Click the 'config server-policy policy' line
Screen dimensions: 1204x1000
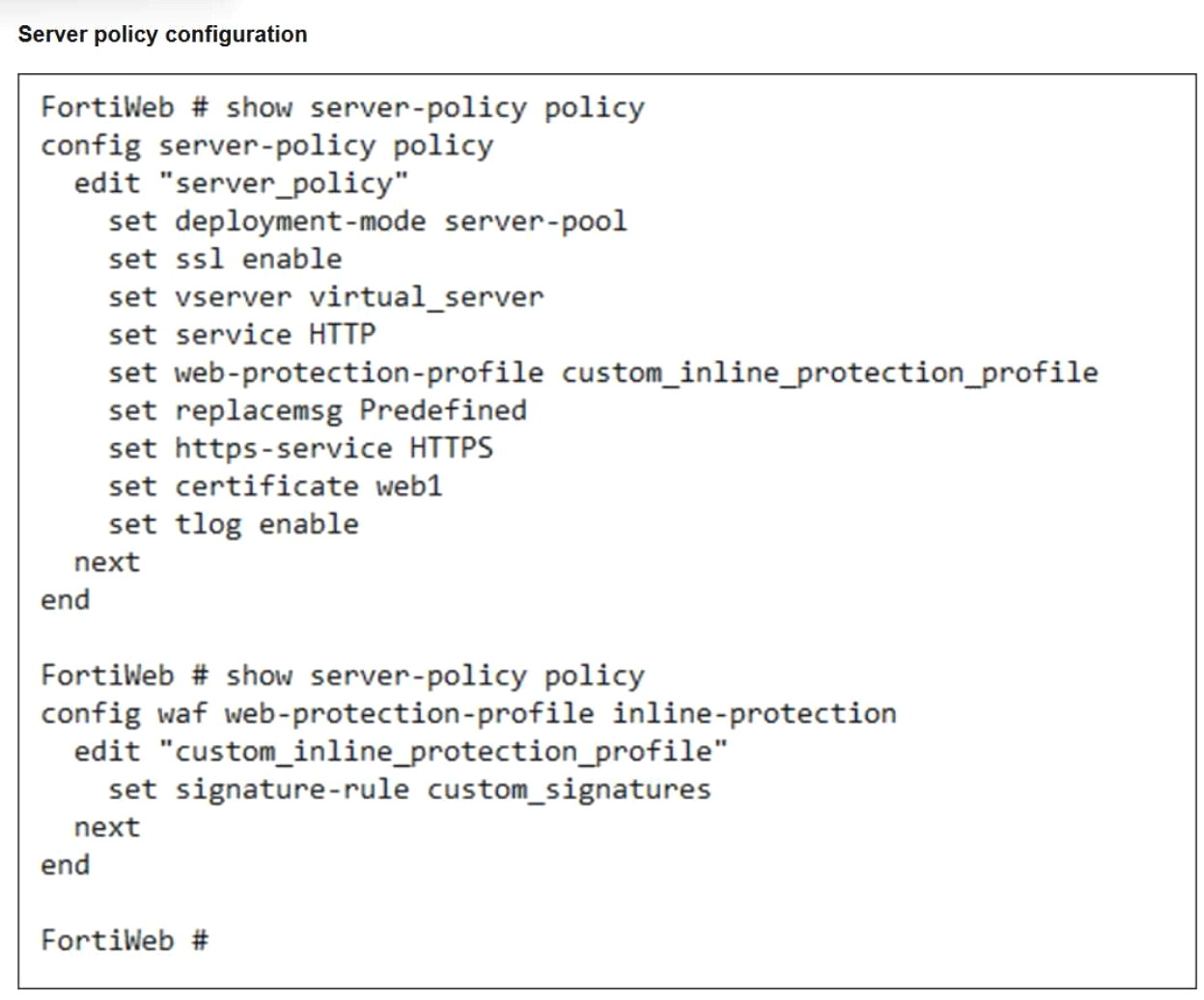[266, 146]
